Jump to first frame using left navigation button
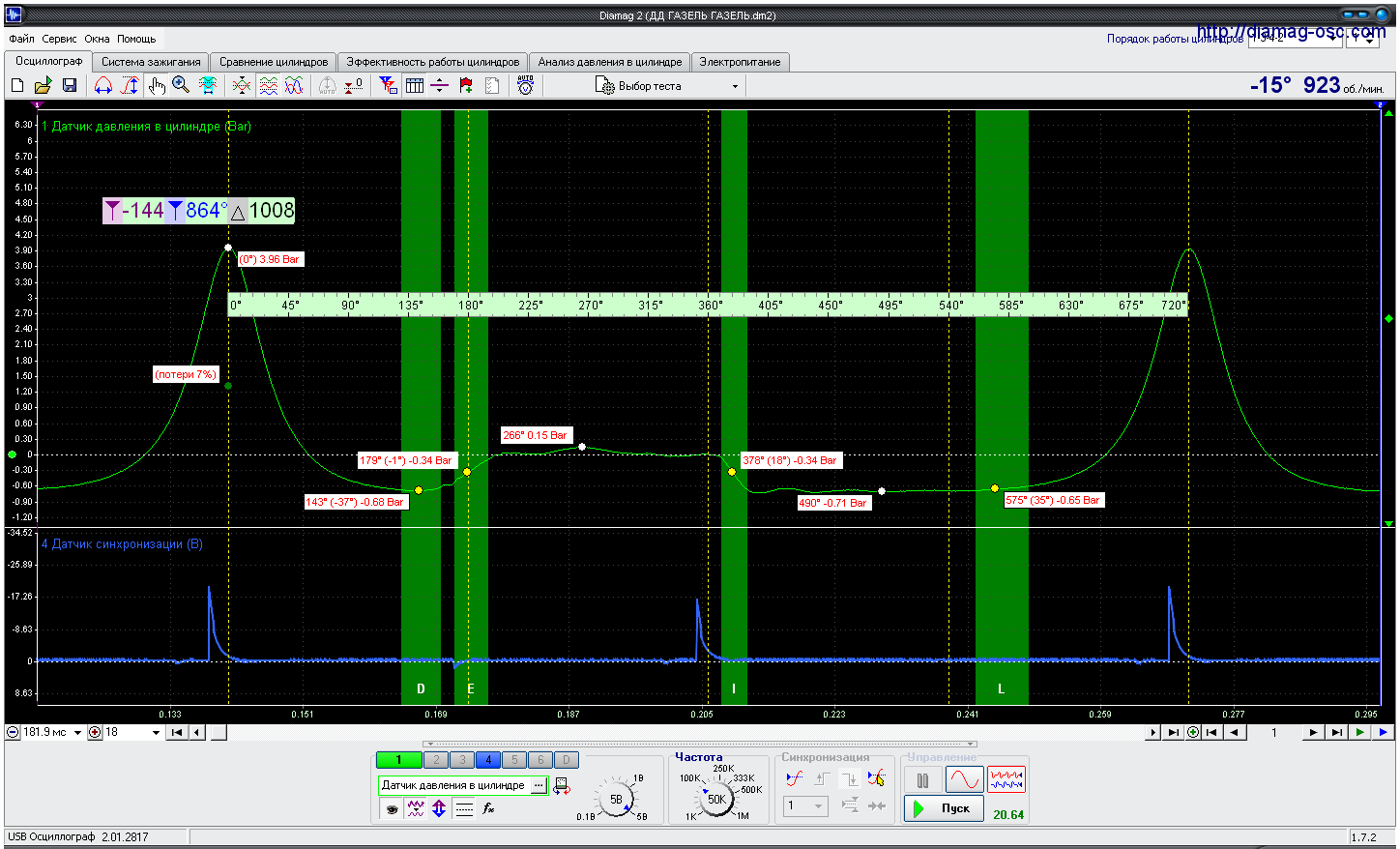 coord(177,732)
